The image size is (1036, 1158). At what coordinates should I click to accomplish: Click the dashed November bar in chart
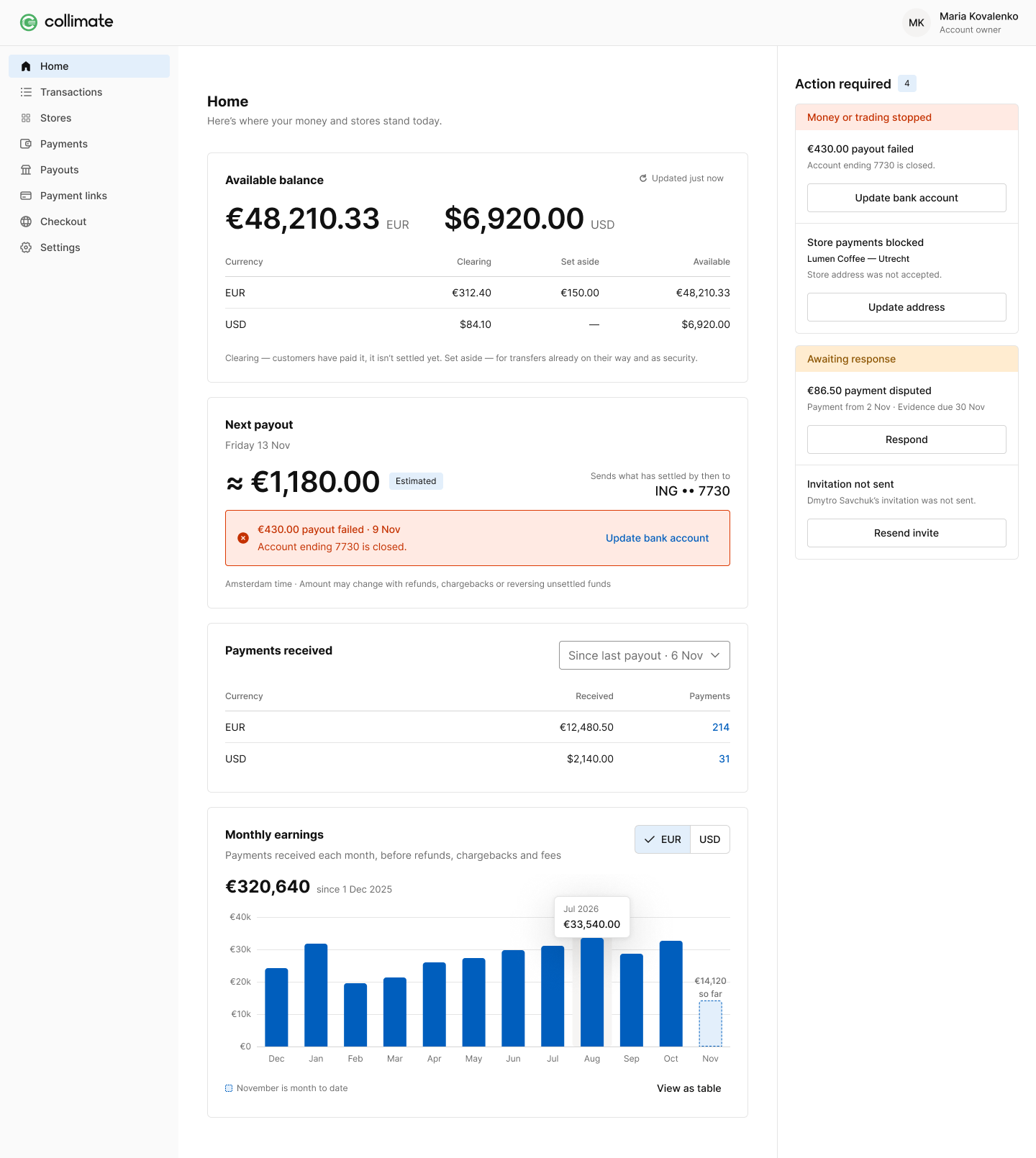point(711,1023)
